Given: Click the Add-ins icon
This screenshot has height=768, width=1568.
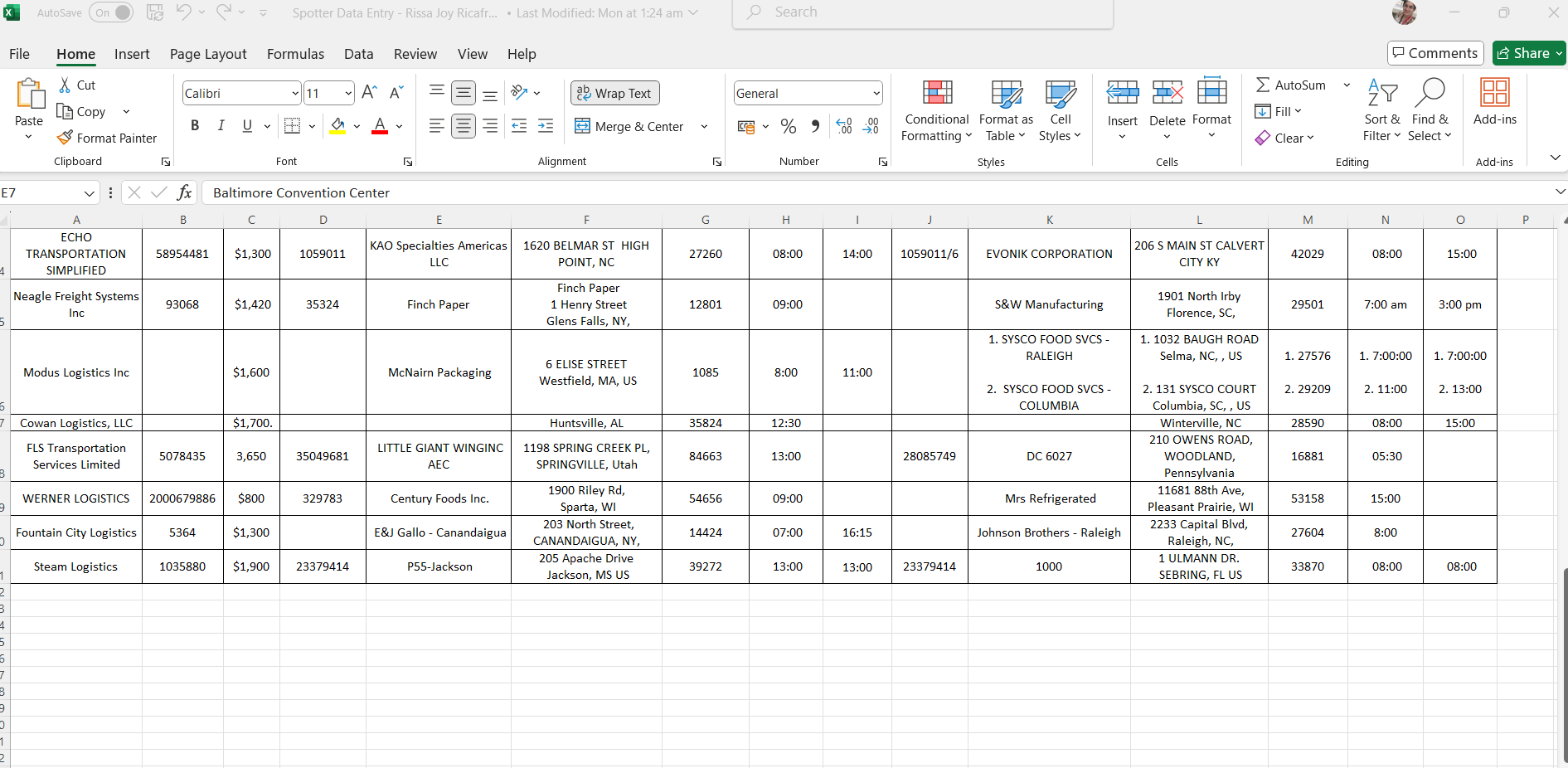Looking at the screenshot, I should (1495, 93).
